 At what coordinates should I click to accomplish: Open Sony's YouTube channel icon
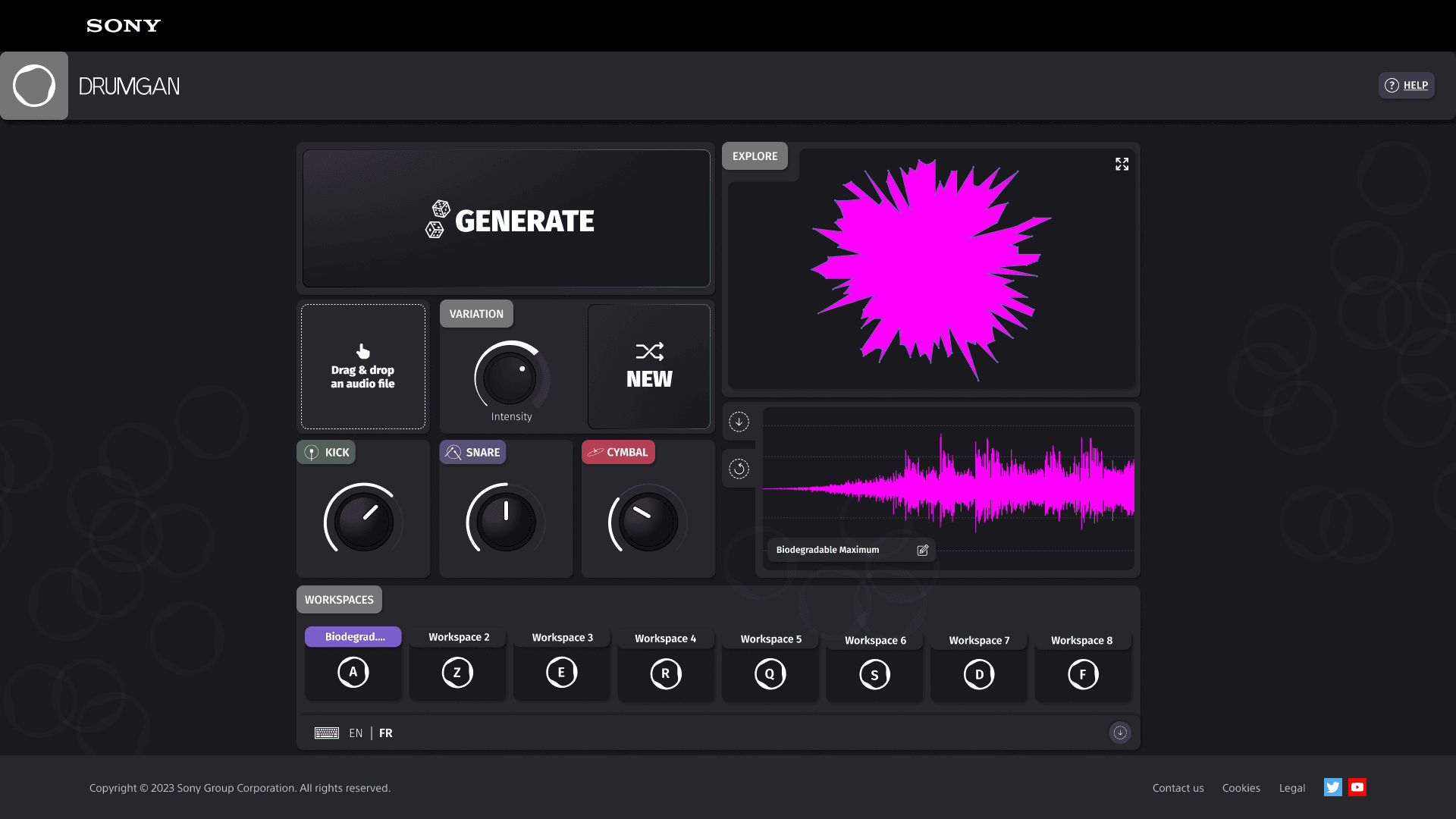pos(1357,787)
